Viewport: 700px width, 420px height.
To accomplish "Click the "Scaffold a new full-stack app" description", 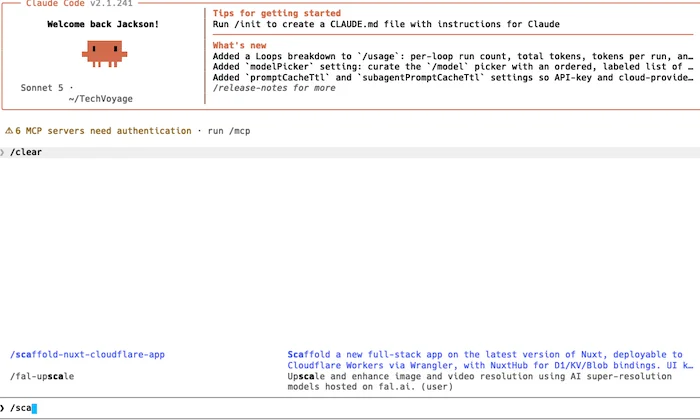I will coord(490,360).
